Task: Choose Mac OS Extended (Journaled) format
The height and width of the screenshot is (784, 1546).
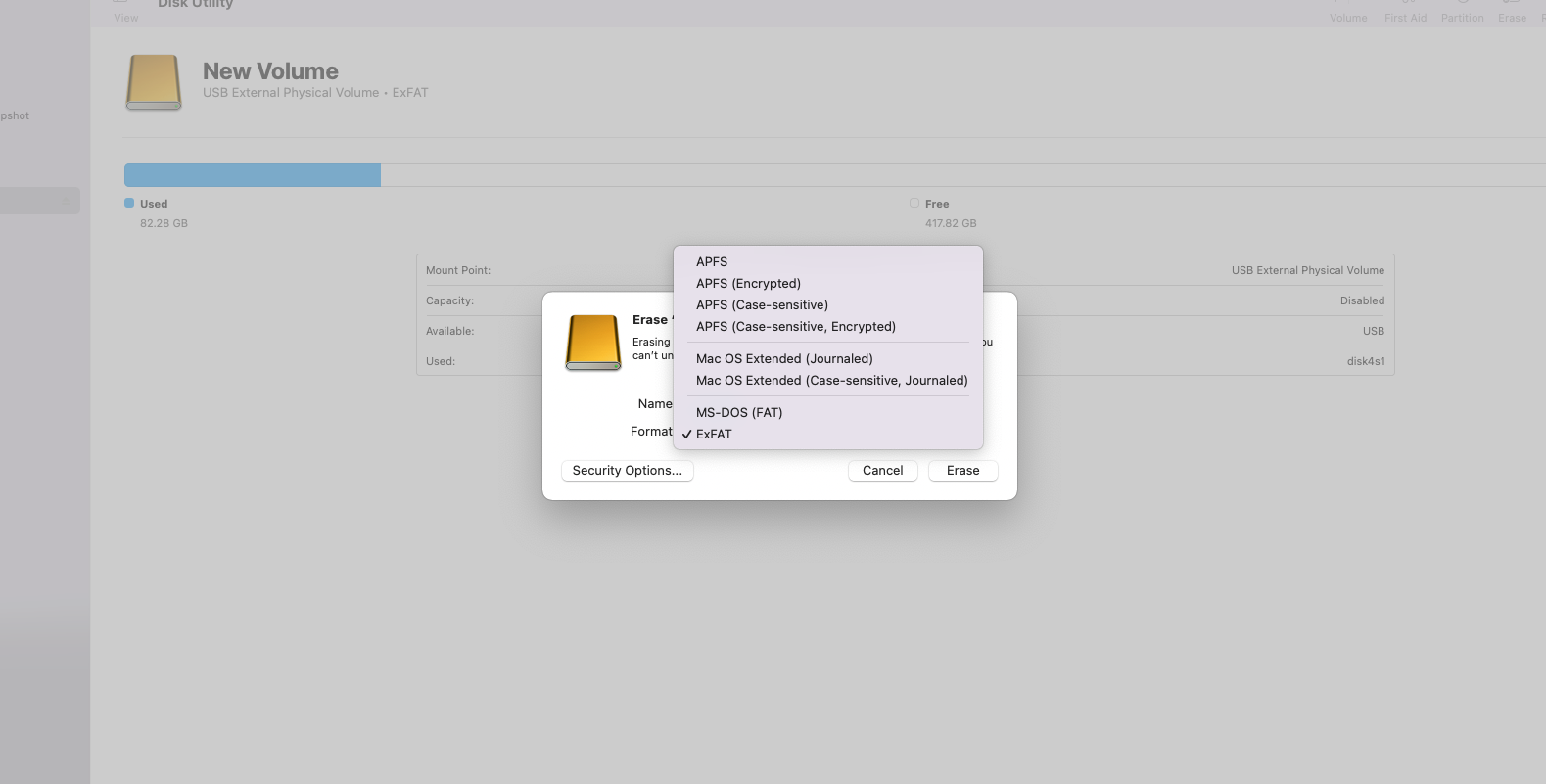Action: pyautogui.click(x=827, y=359)
